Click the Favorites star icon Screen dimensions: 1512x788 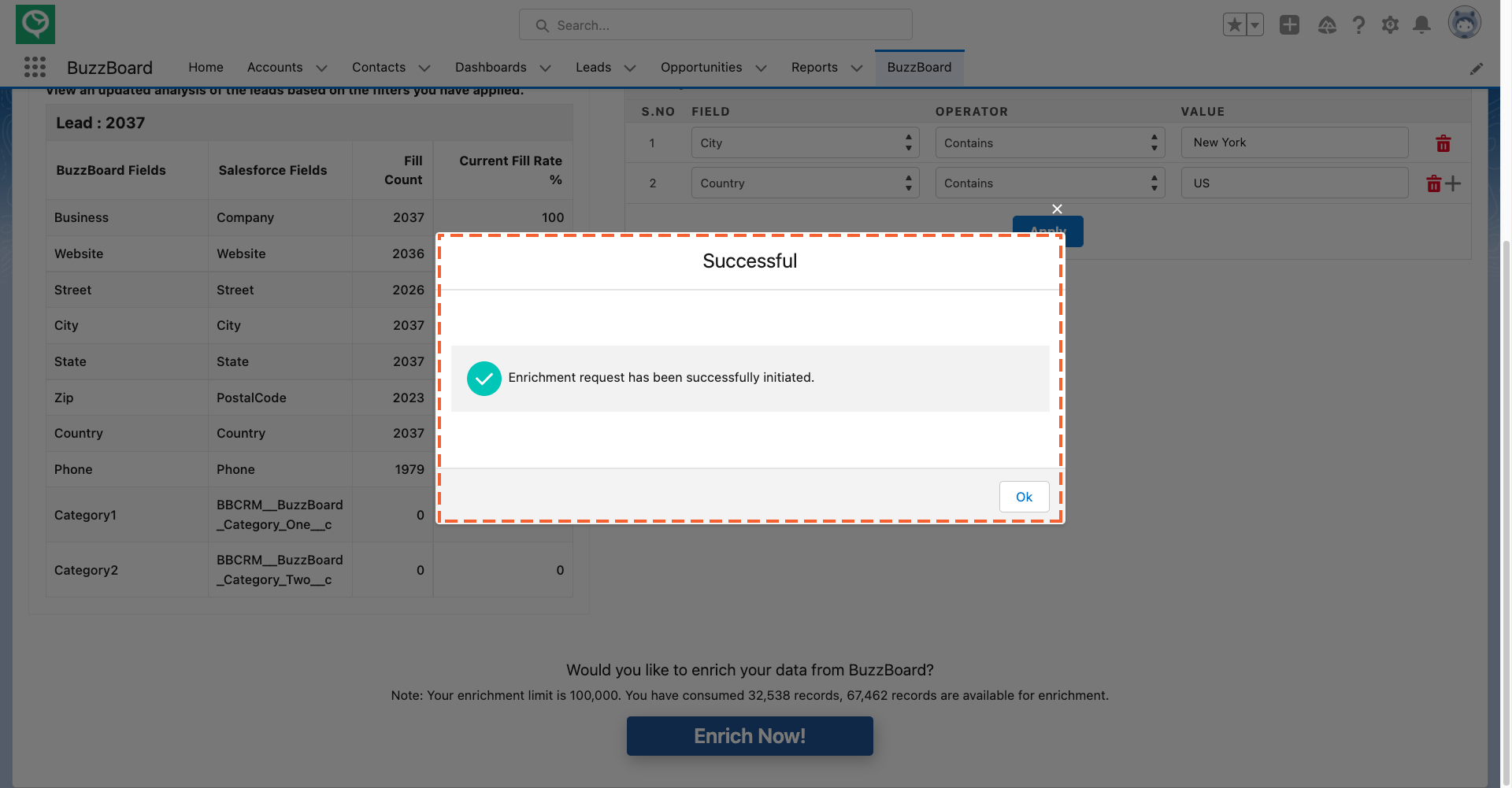coord(1234,25)
